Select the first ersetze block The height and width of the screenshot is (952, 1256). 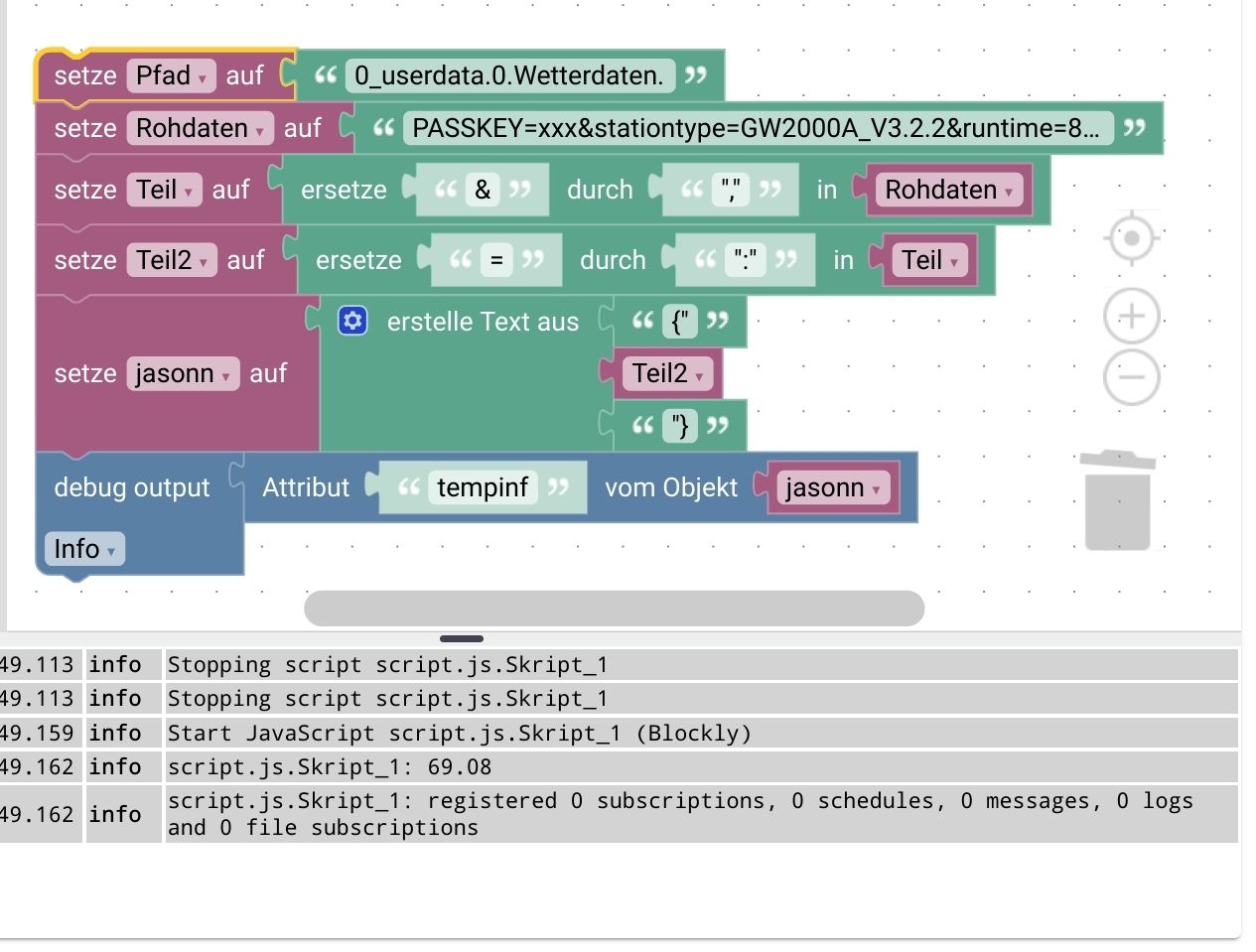[x=344, y=190]
